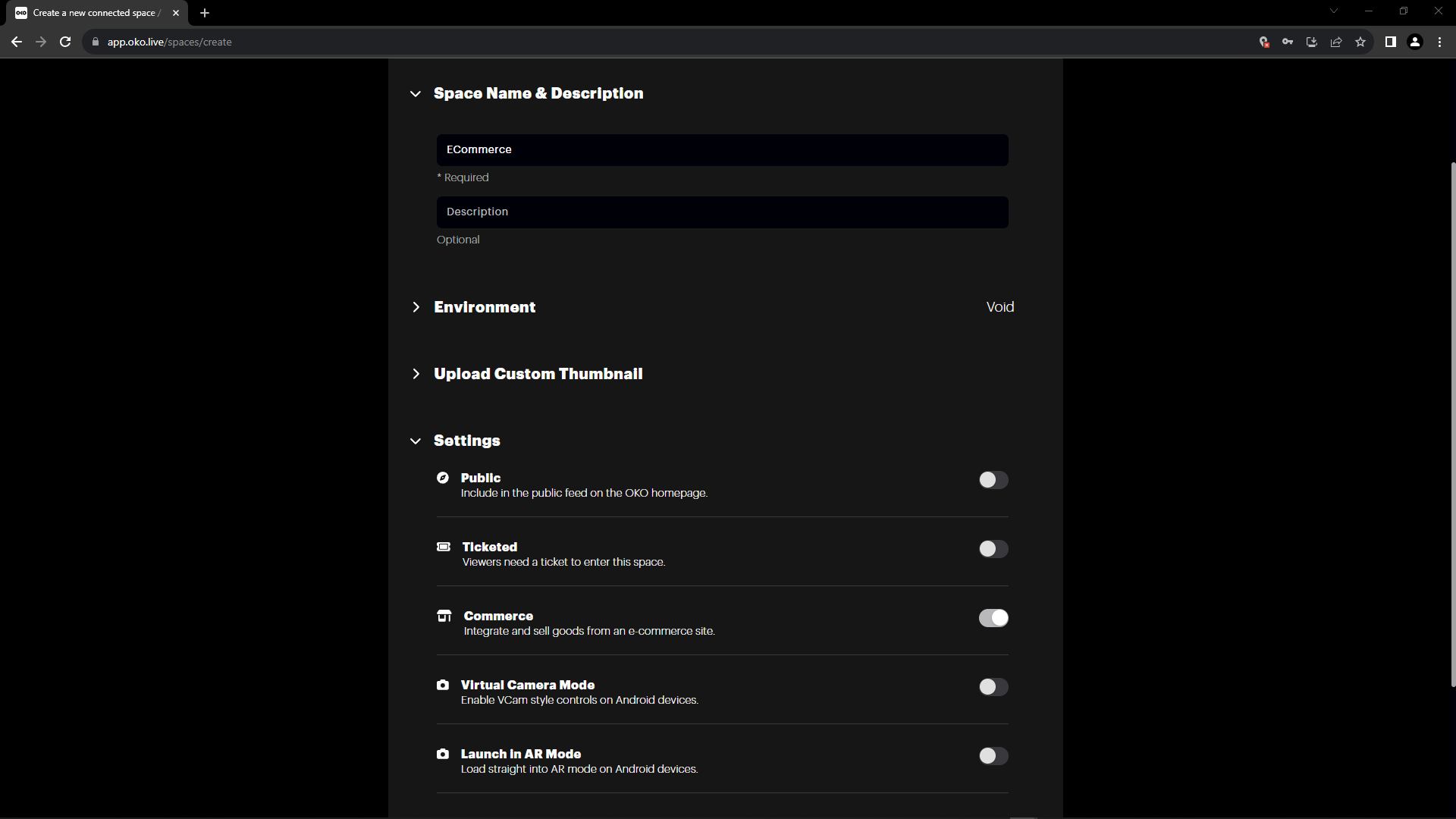Expand the Environment section
The width and height of the screenshot is (1456, 819).
485,307
